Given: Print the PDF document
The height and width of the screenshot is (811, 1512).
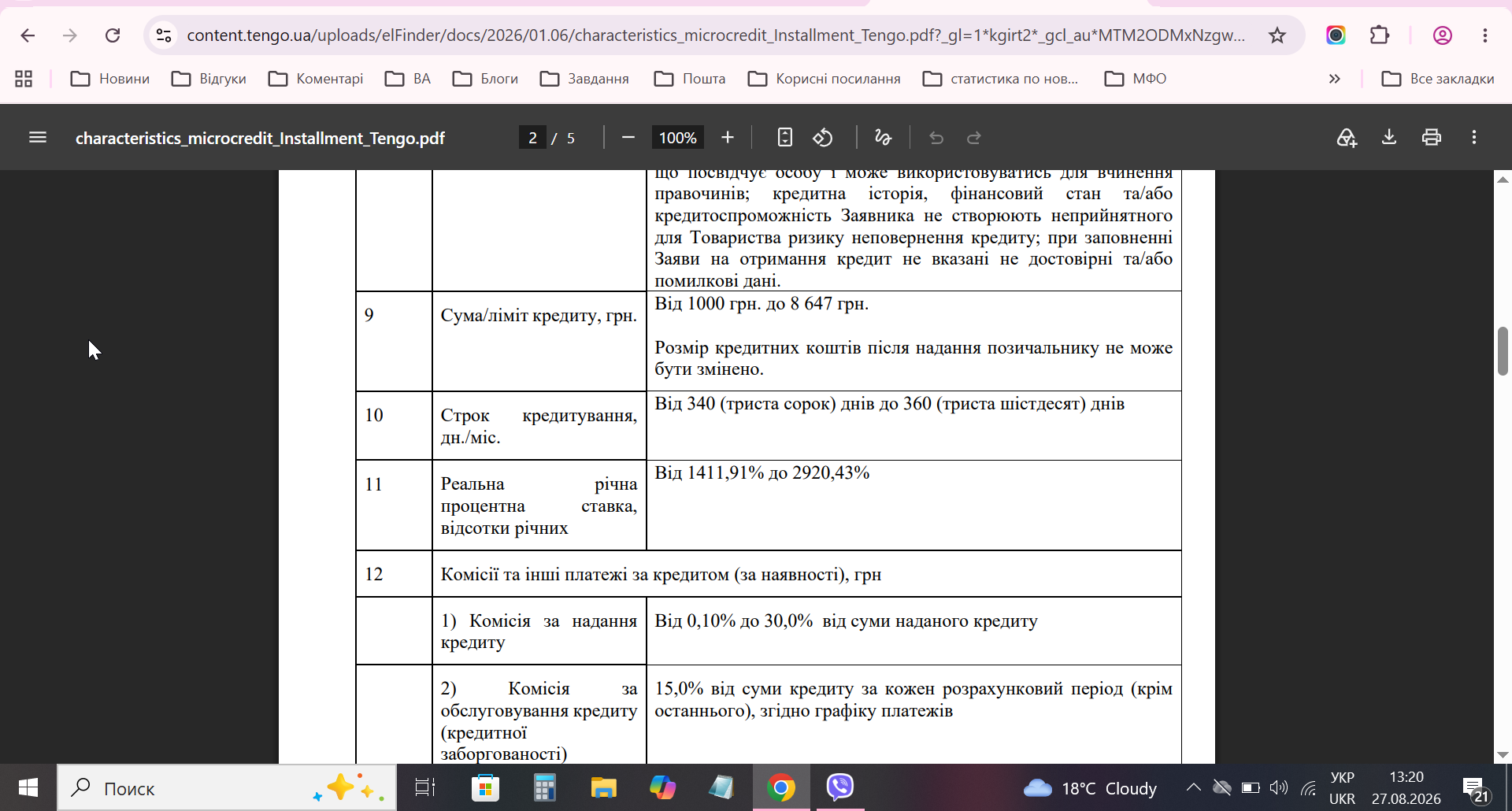Looking at the screenshot, I should click(1432, 138).
